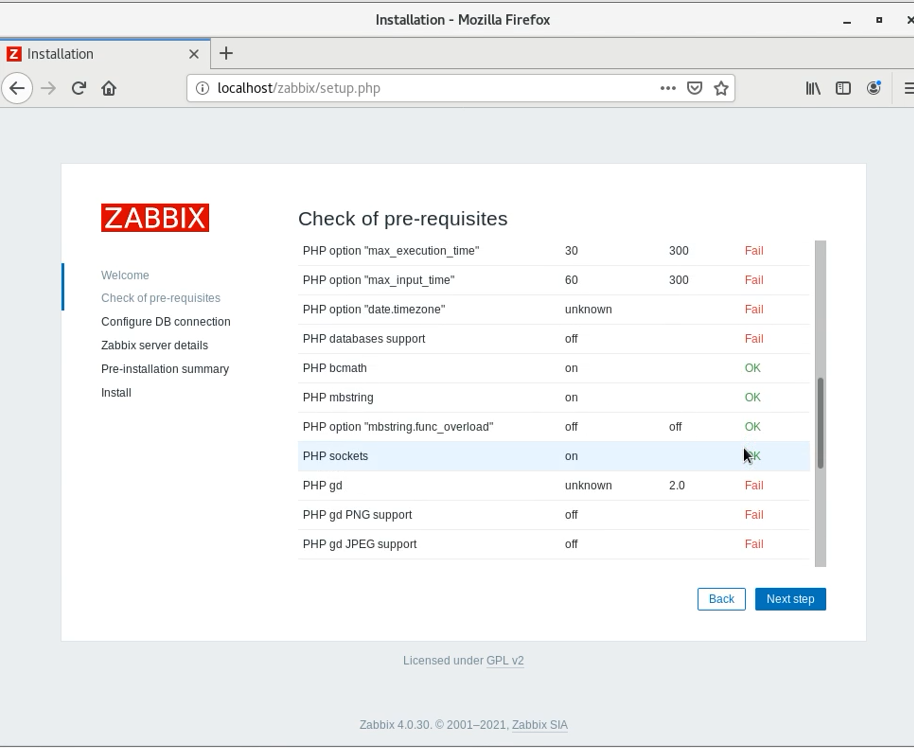Click the pre-requisites list scrollbar thumb
Viewport: 914px width, 748px height.
coord(820,423)
